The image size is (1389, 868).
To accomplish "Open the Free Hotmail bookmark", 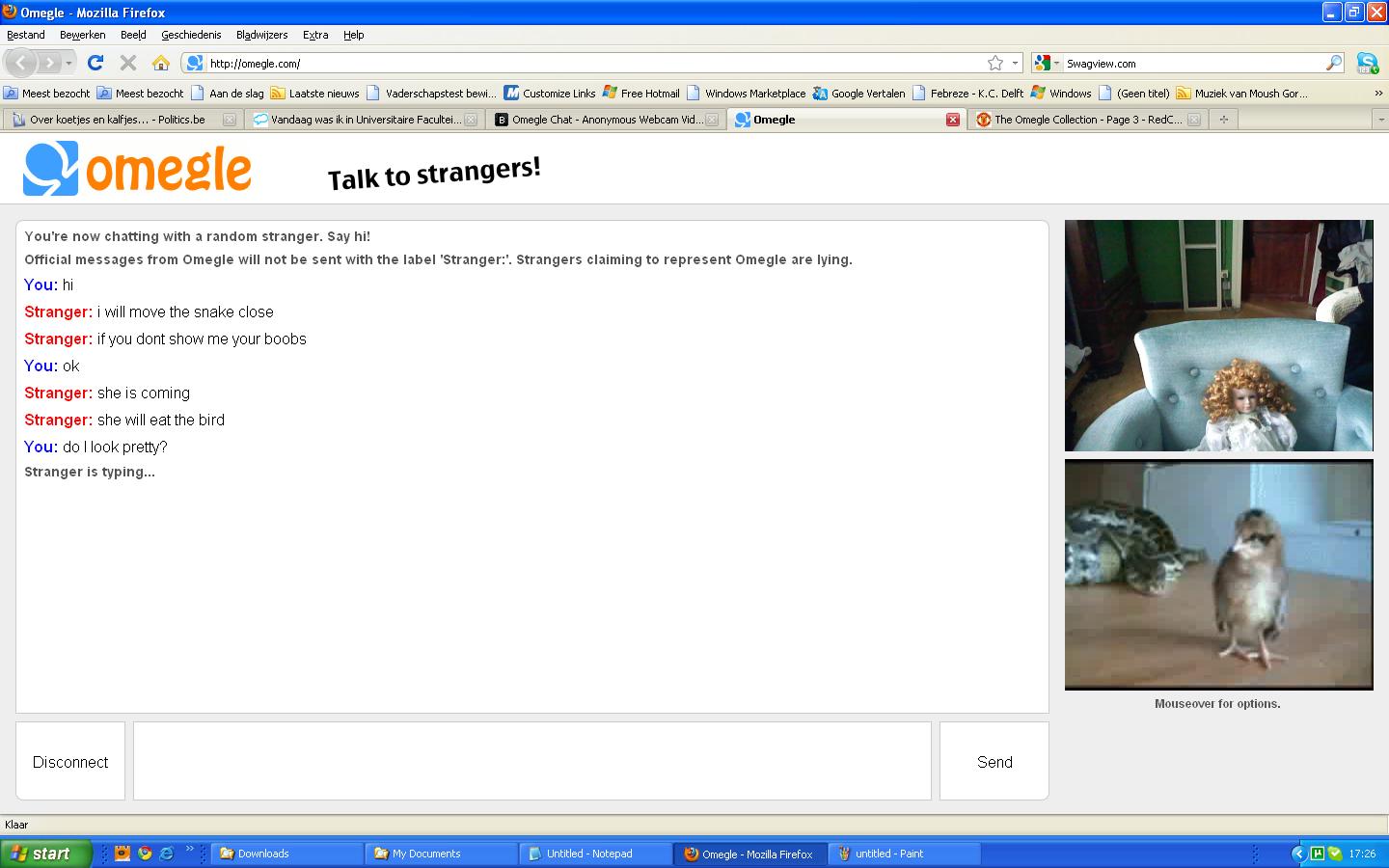I will click(x=641, y=94).
